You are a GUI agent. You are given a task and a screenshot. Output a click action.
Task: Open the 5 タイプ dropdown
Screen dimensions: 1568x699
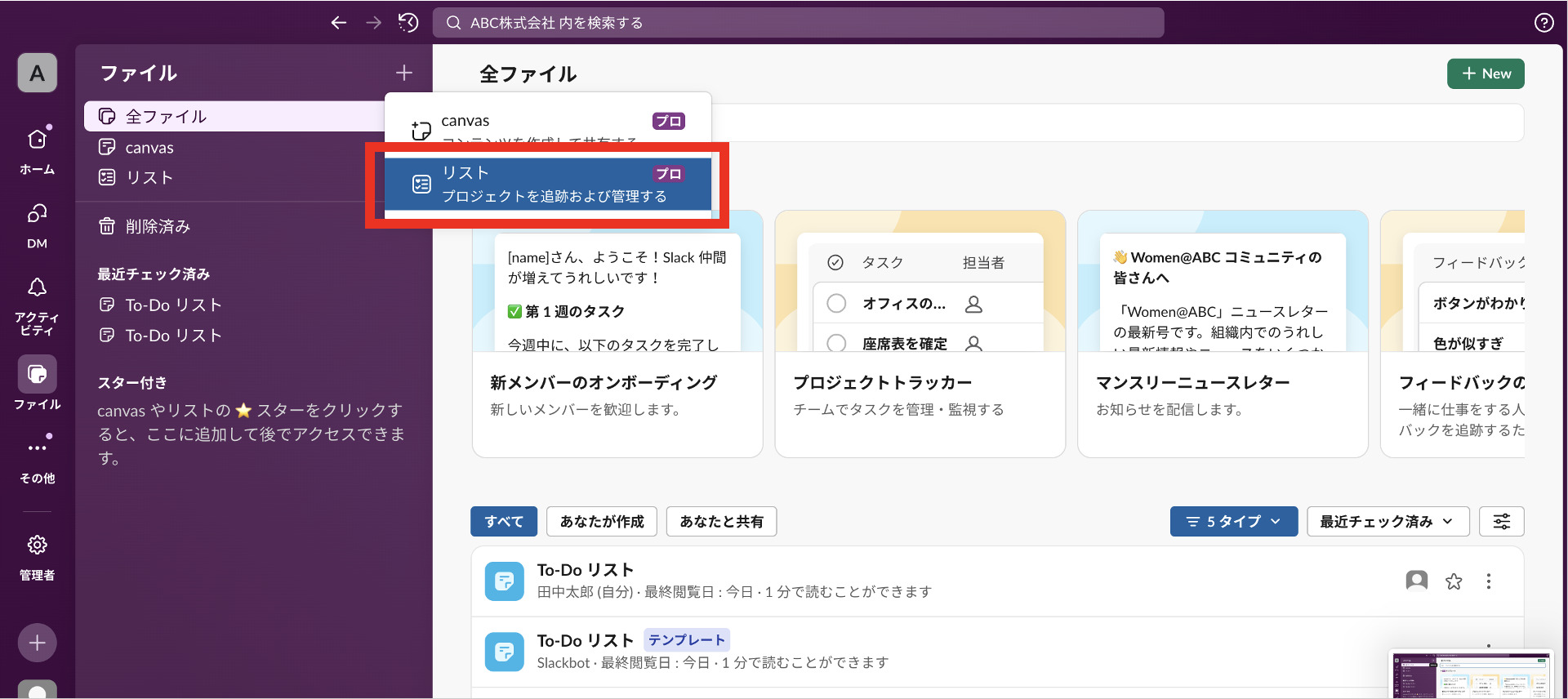(1233, 521)
